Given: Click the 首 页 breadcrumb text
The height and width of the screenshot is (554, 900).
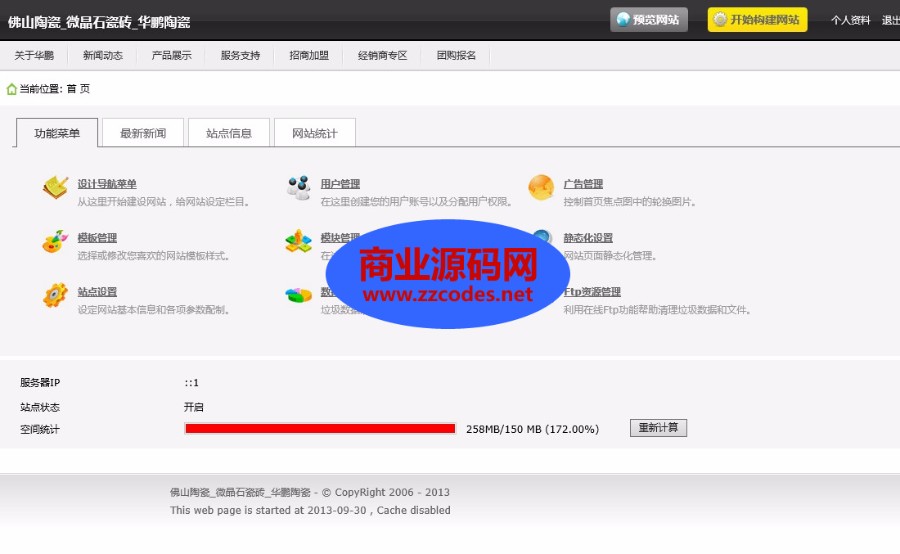Looking at the screenshot, I should (x=78, y=89).
